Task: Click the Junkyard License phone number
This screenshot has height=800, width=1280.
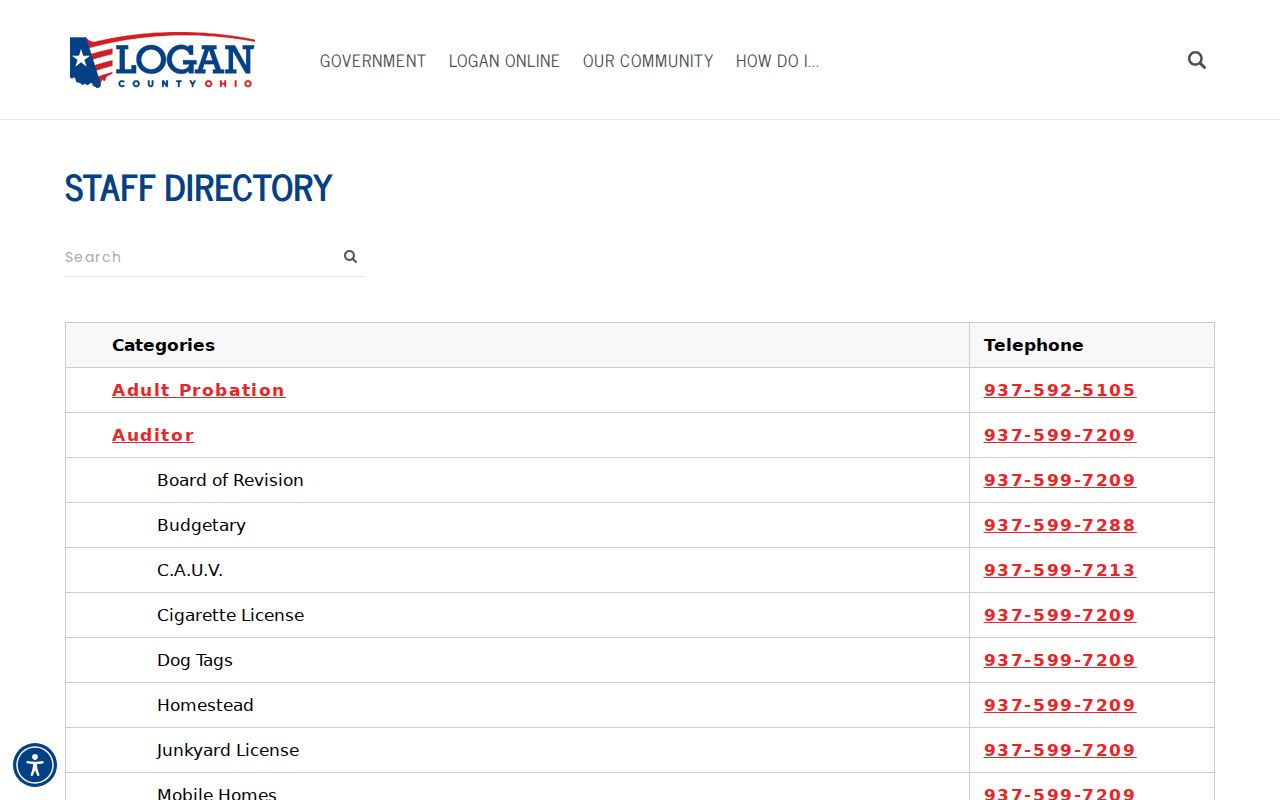Action: [x=1059, y=750]
